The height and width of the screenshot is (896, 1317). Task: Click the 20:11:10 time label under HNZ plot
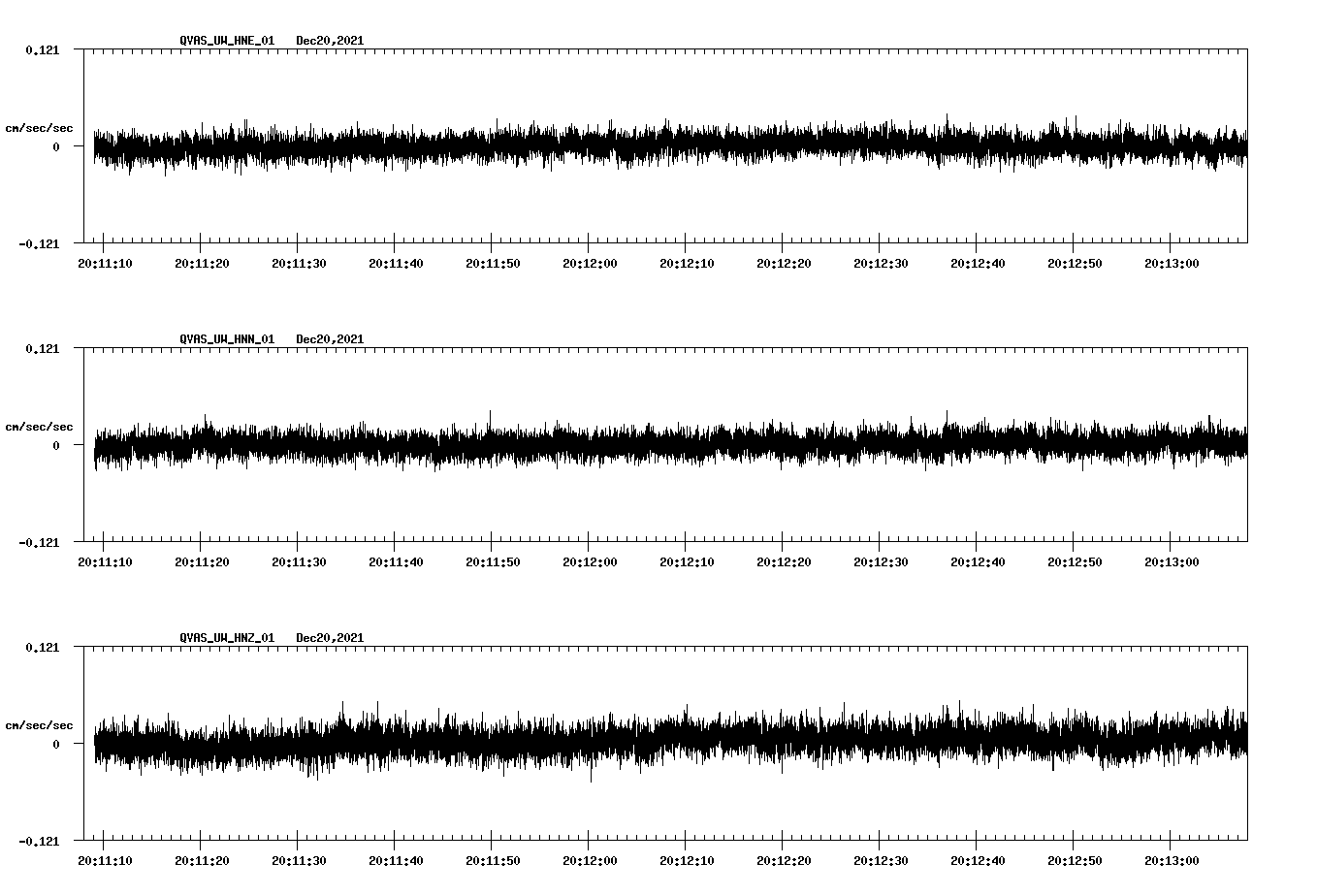(x=105, y=860)
